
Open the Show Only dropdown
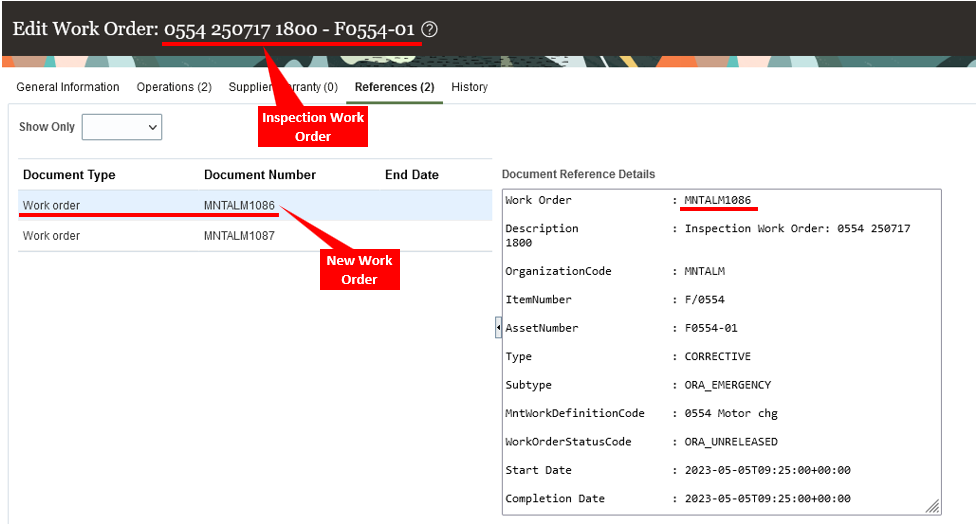point(122,127)
